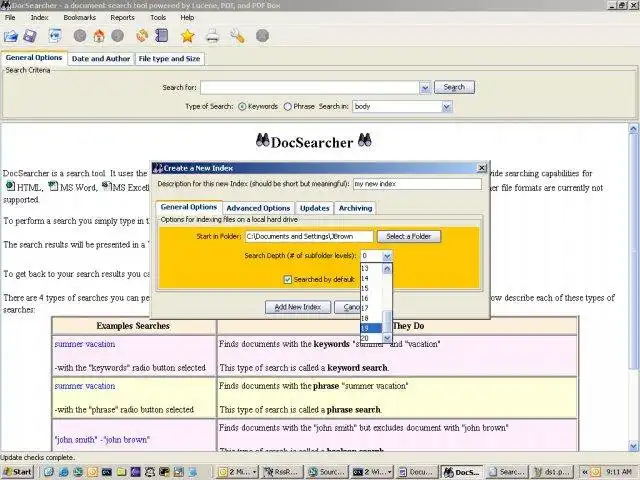The image size is (640, 480).
Task: Click the MS Excel file type icon
Action: coord(107,186)
